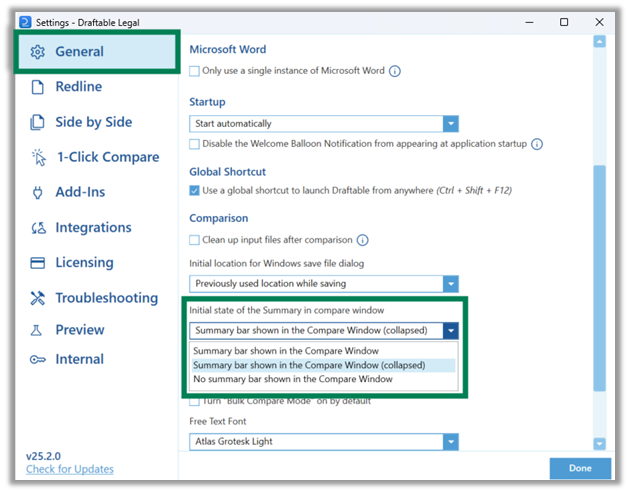The width and height of the screenshot is (628, 492).
Task: Click the Integrations icon
Action: tap(38, 228)
